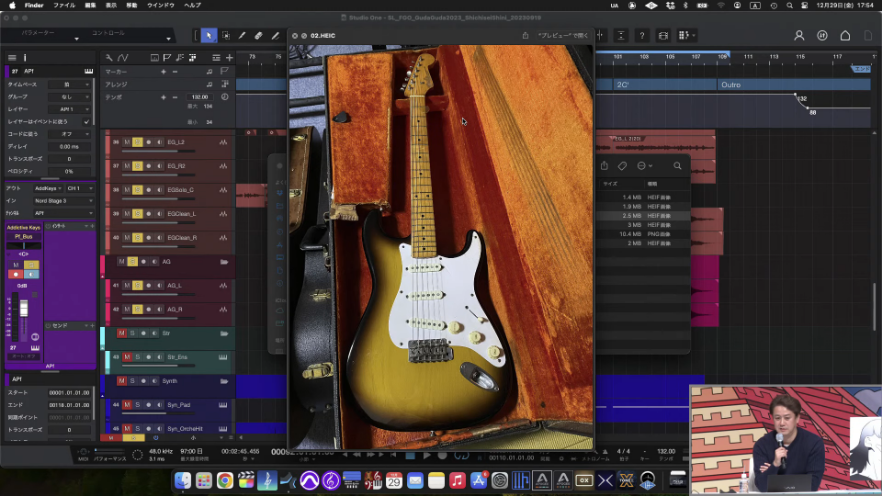Viewport: 882px width, 496px height.
Task: Mute the EG_L2 track
Action: click(127, 142)
